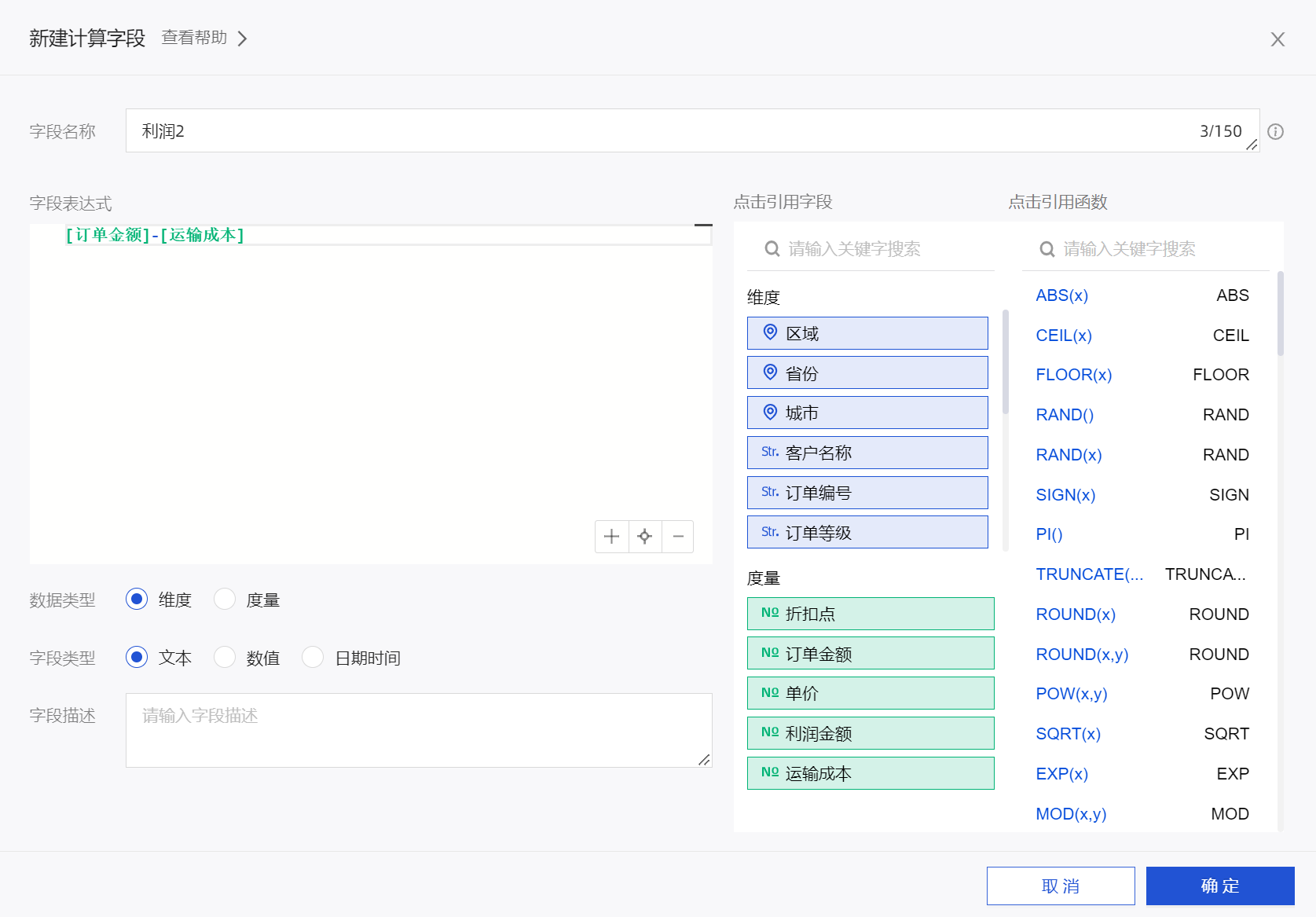
Task: Click the search icon in field search box
Action: coord(772,249)
